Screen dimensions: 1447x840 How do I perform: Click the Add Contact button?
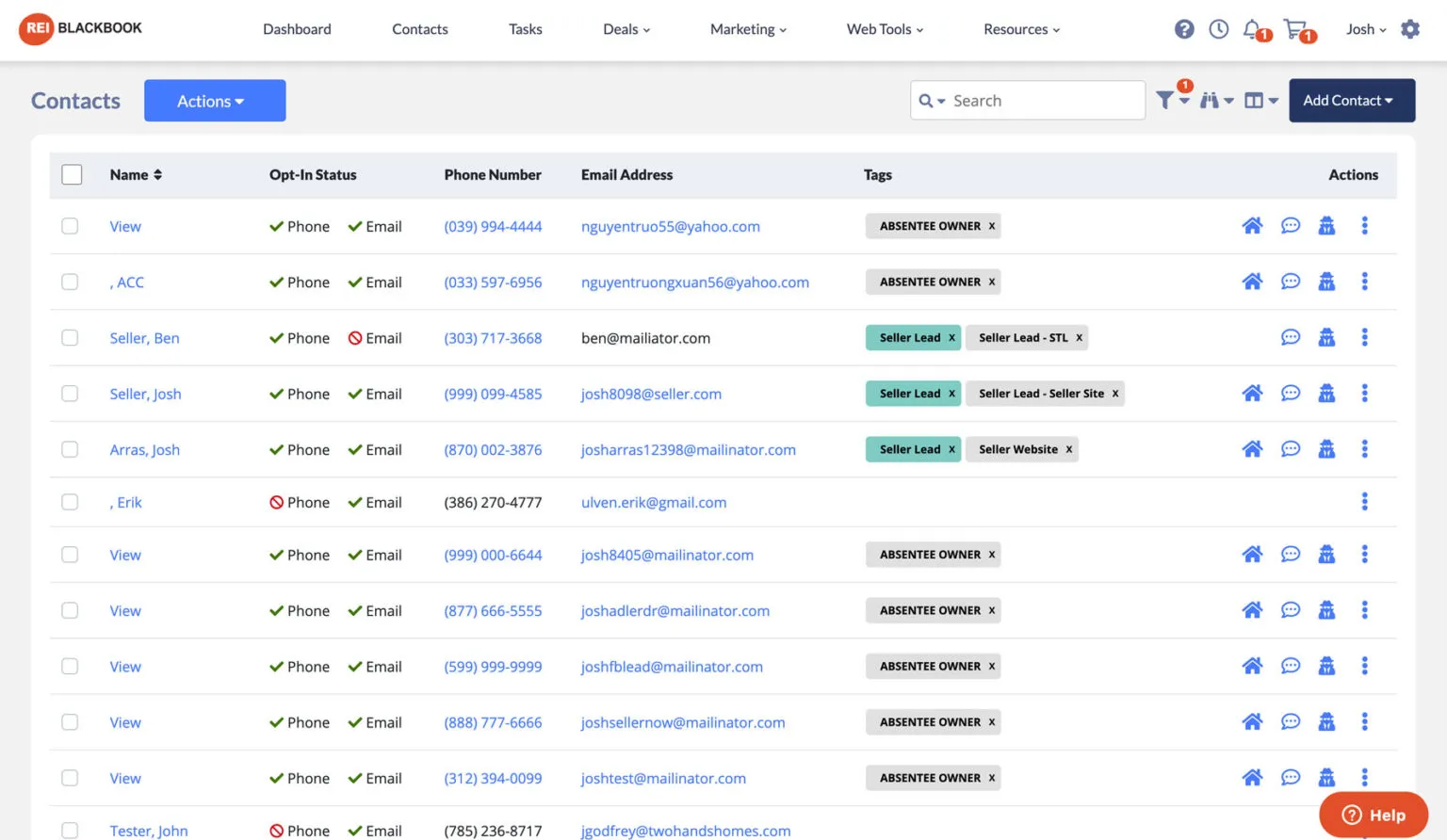(x=1351, y=100)
